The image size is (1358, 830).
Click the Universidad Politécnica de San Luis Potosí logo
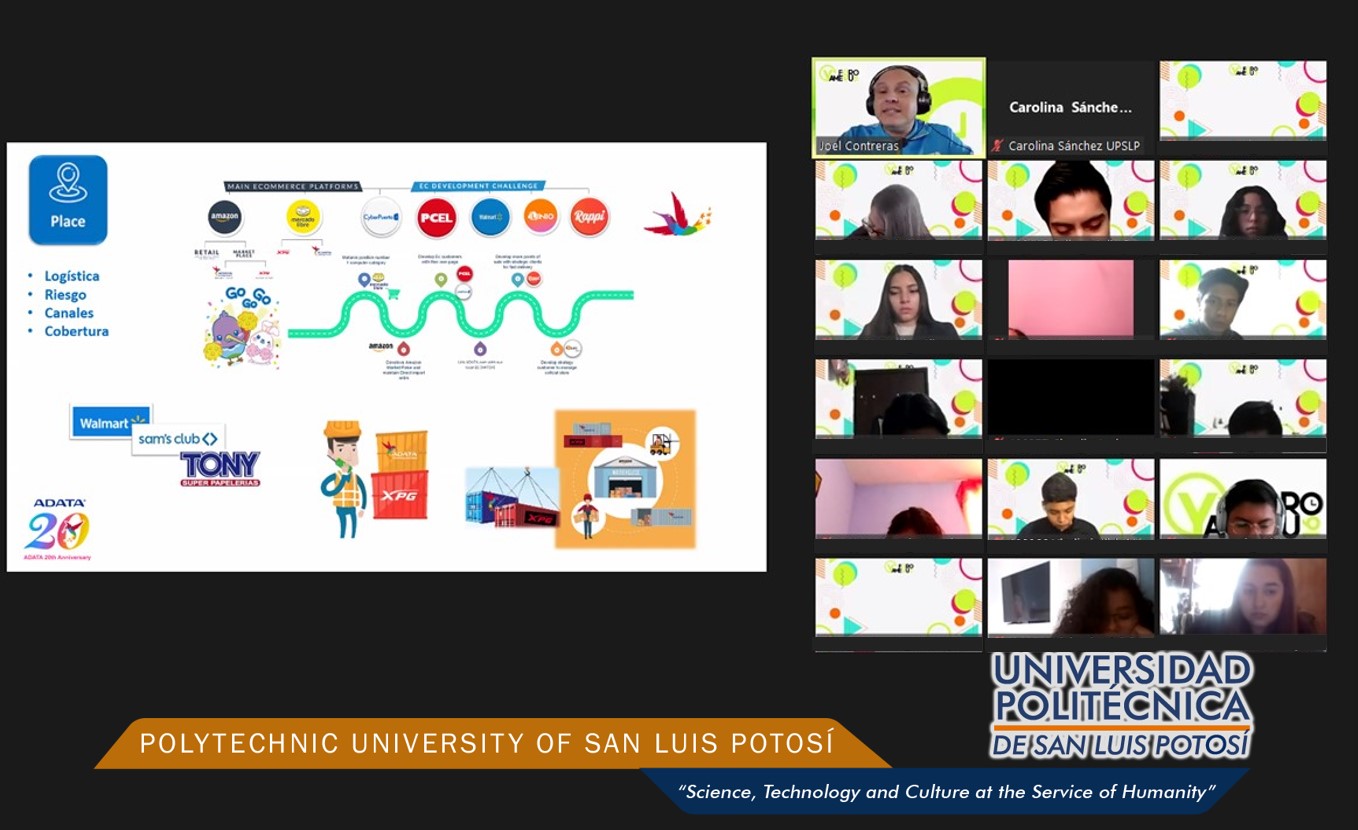pos(1122,706)
